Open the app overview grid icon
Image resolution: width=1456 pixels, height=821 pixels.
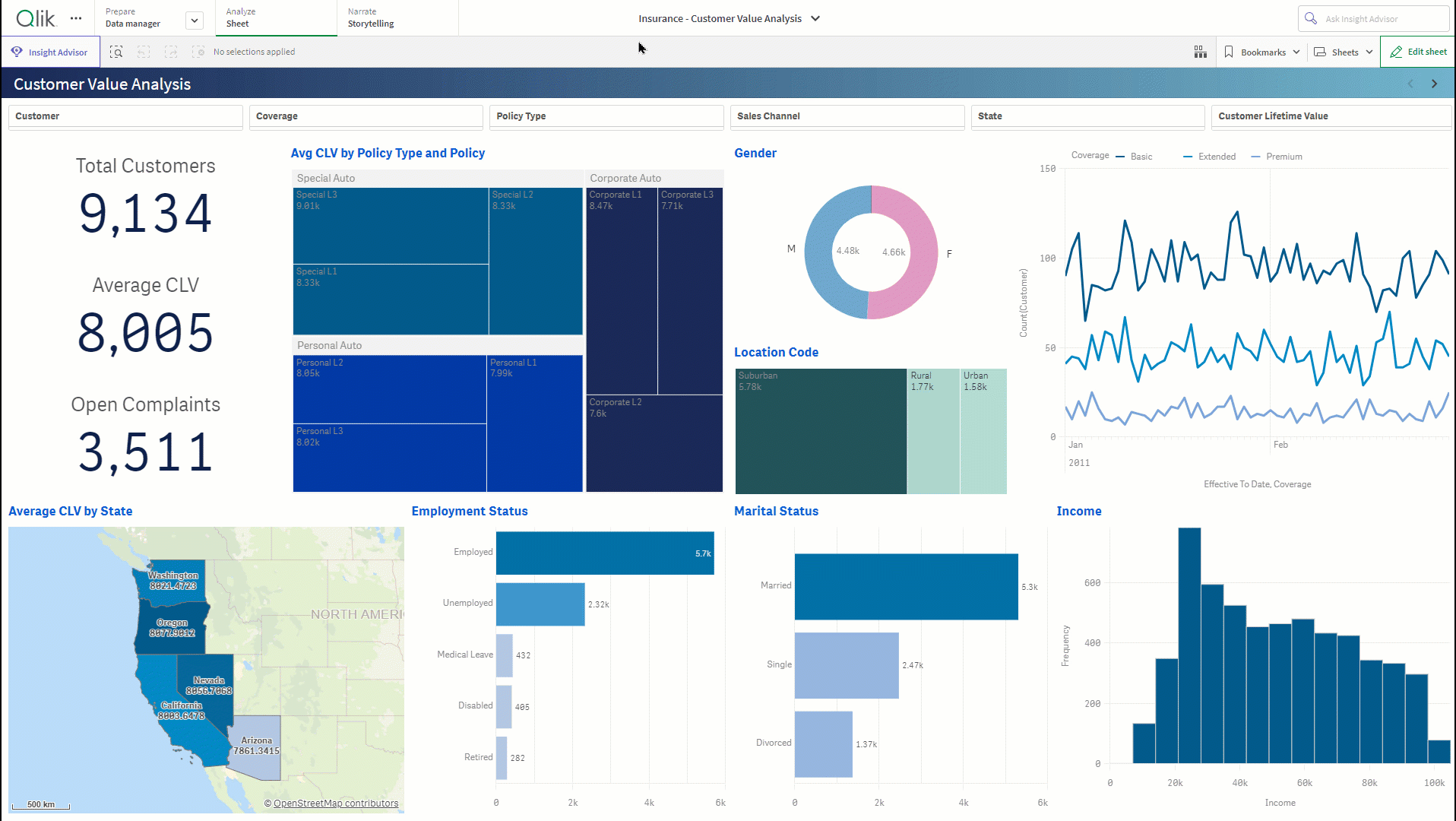point(1200,52)
